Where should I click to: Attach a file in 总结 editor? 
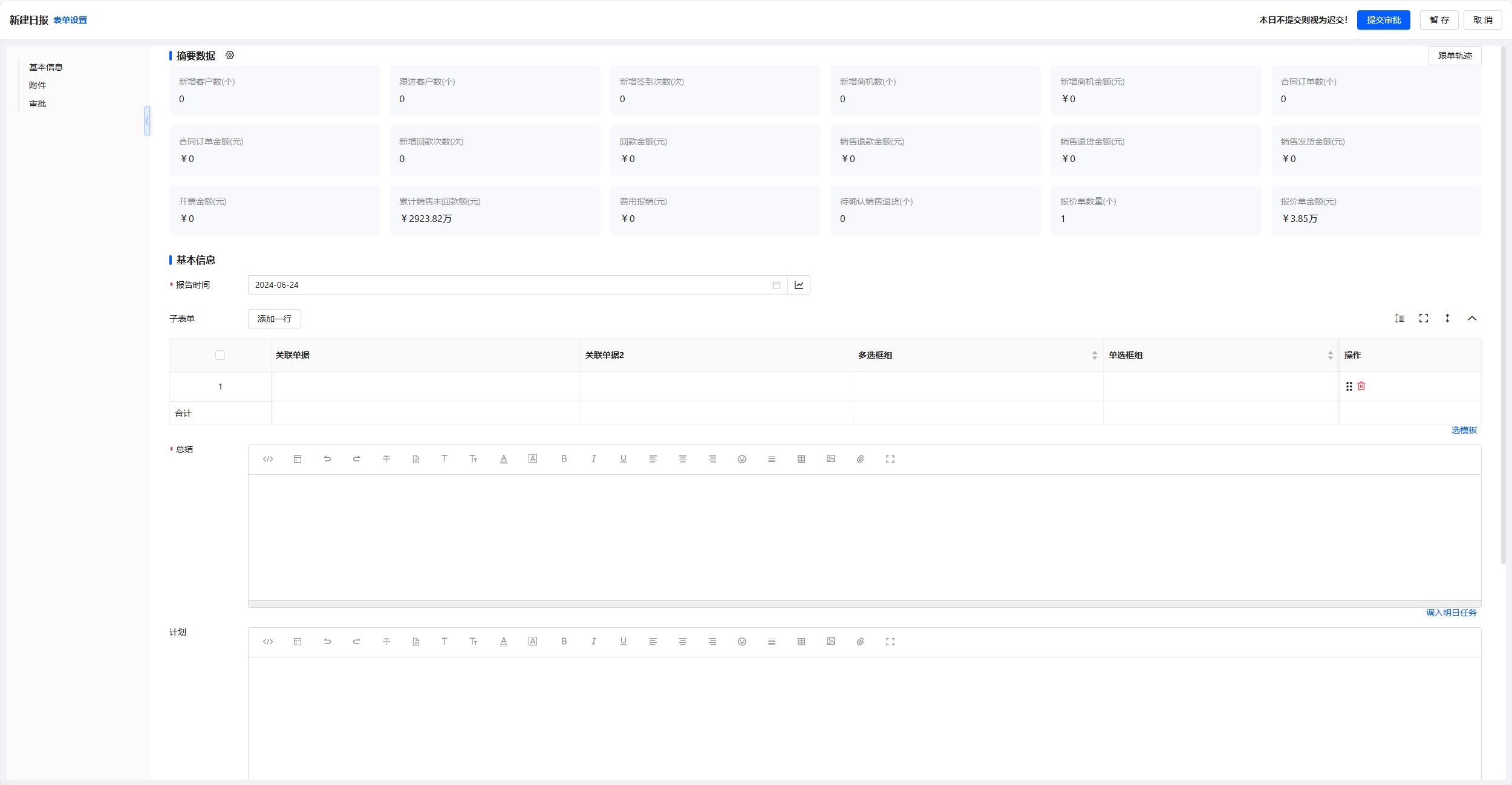tap(861, 459)
